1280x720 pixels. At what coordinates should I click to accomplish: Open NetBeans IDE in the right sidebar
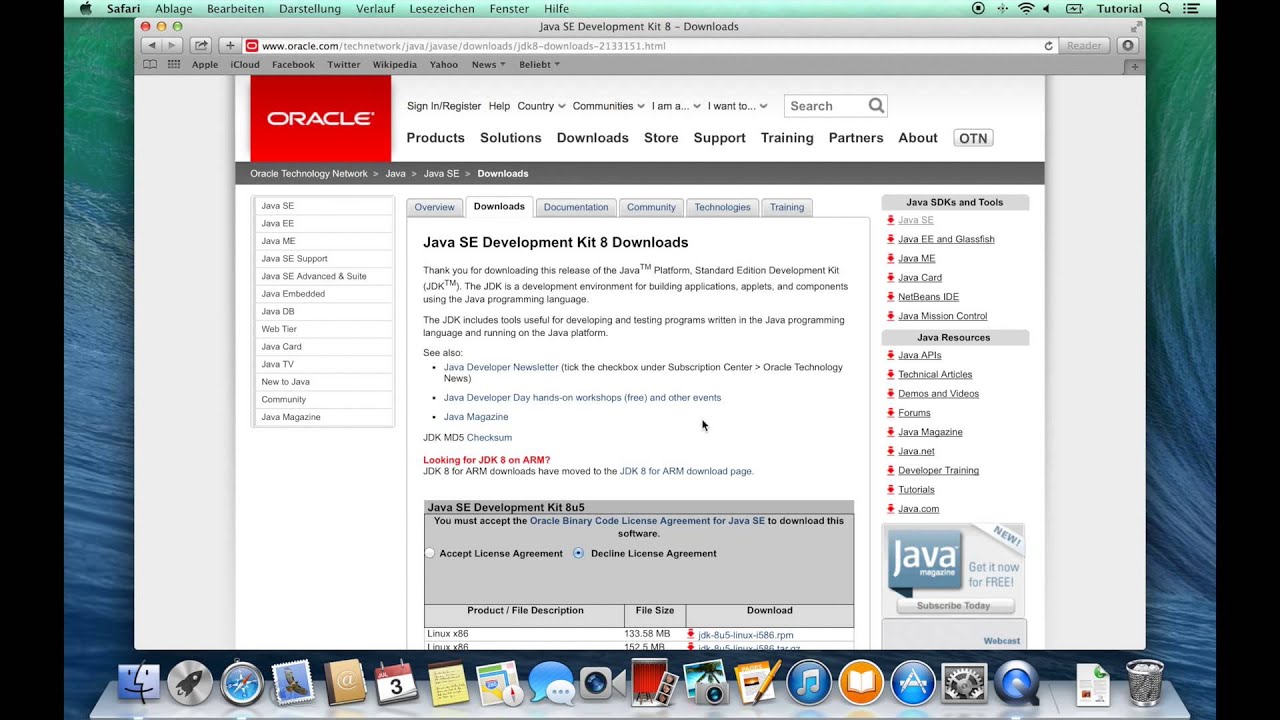[x=928, y=297]
